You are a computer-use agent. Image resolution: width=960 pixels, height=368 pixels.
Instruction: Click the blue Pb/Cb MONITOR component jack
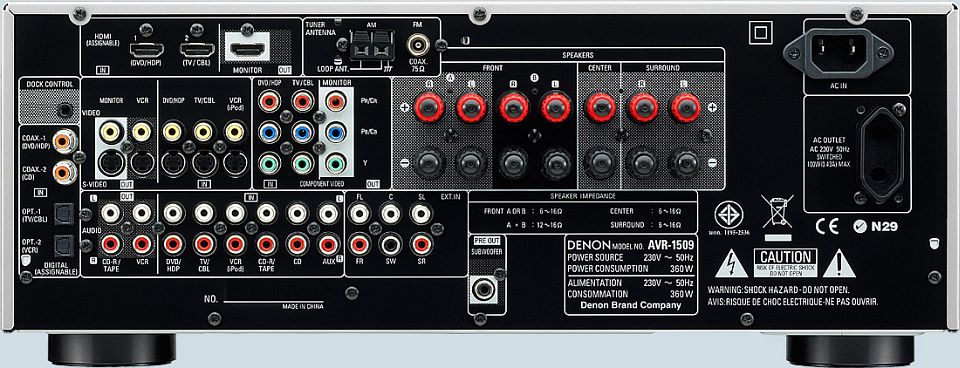point(335,132)
